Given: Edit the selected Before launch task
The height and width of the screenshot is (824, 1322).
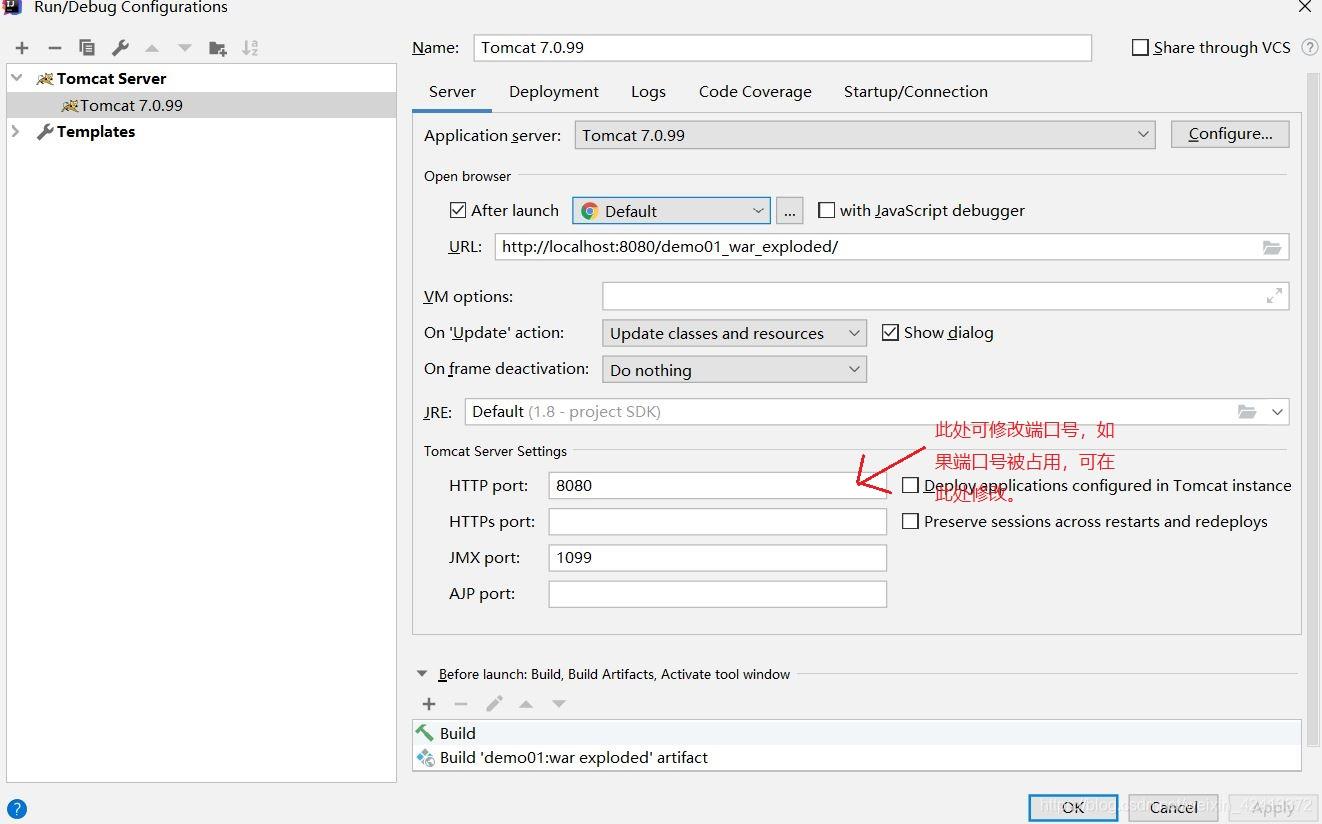Looking at the screenshot, I should pos(494,704).
